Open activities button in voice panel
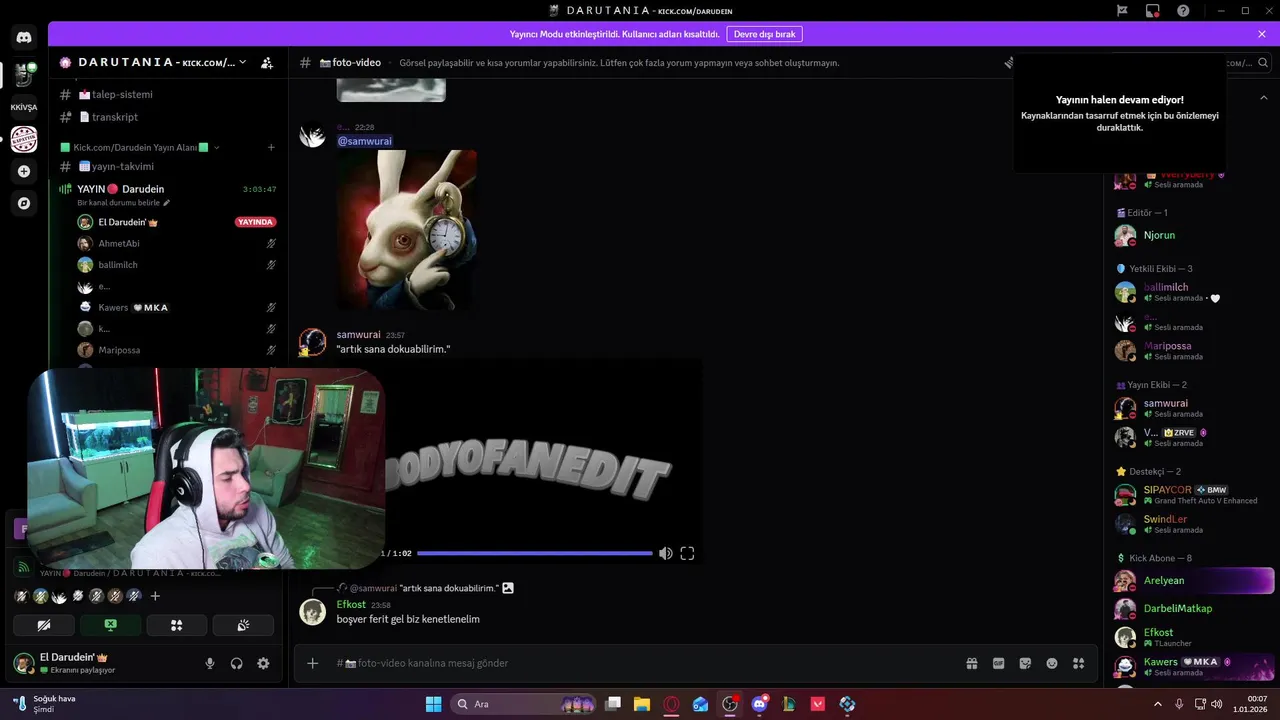This screenshot has height=720, width=1280. 176,625
